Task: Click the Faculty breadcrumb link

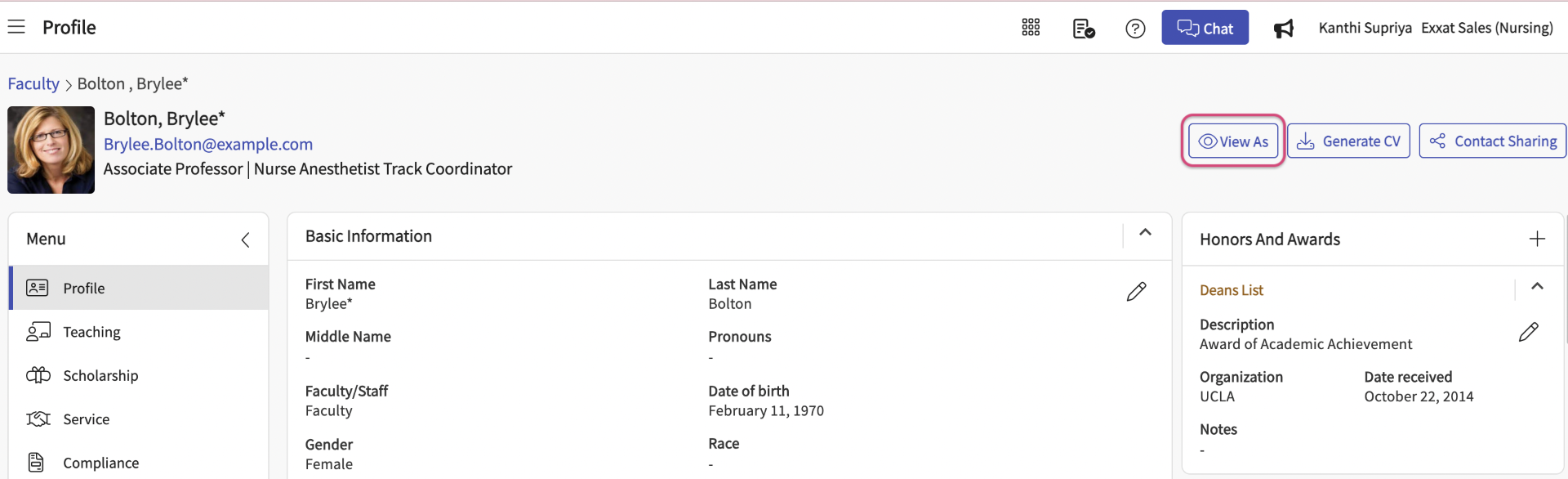Action: pos(33,83)
